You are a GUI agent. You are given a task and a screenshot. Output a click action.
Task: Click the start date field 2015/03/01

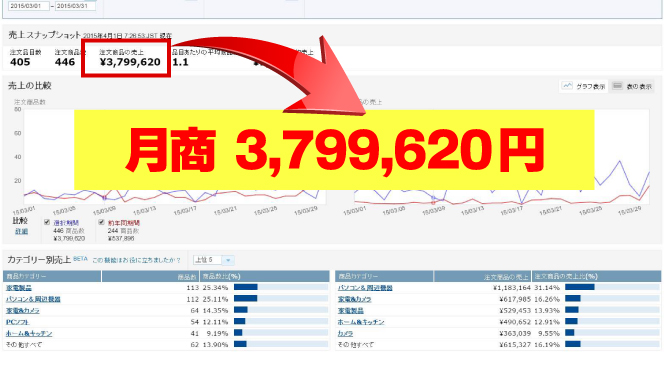pos(29,6)
